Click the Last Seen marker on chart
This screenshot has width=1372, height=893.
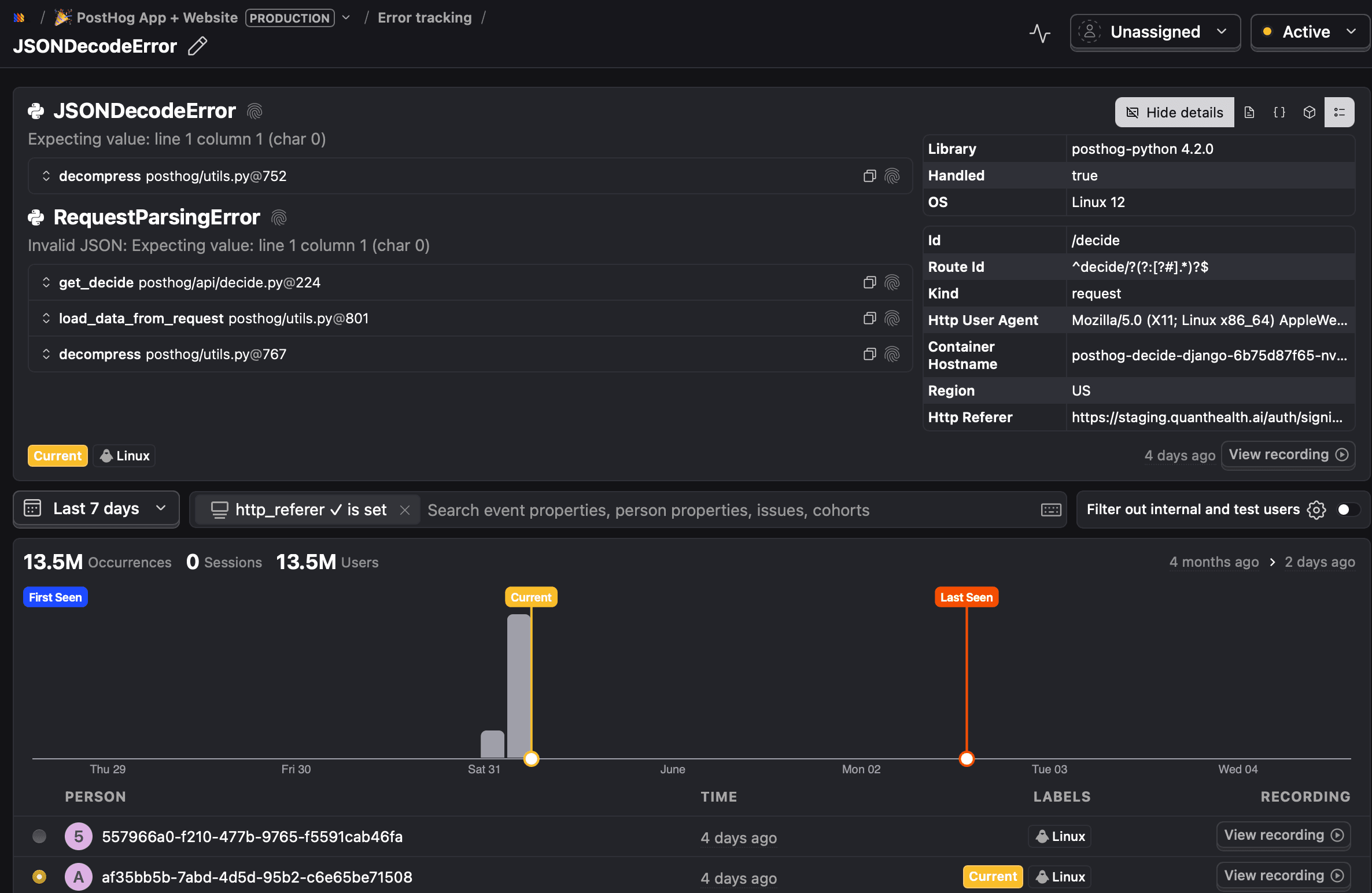[967, 597]
